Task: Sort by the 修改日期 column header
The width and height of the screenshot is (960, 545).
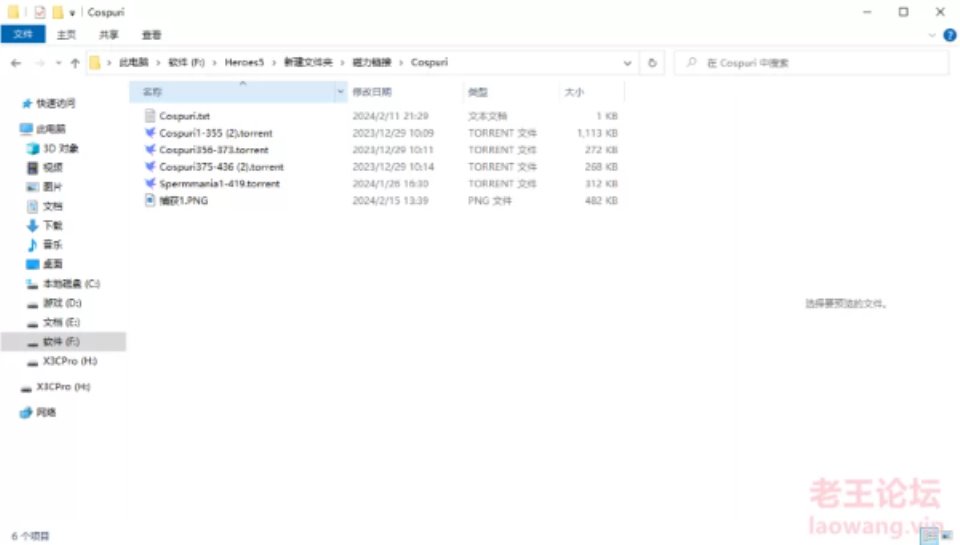Action: 372,92
